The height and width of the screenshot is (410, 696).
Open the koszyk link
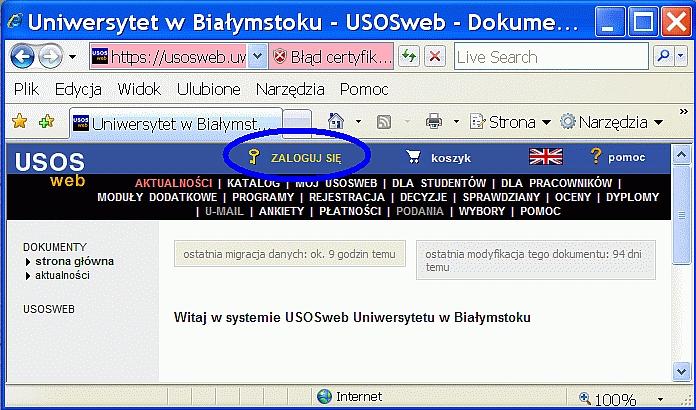451,158
